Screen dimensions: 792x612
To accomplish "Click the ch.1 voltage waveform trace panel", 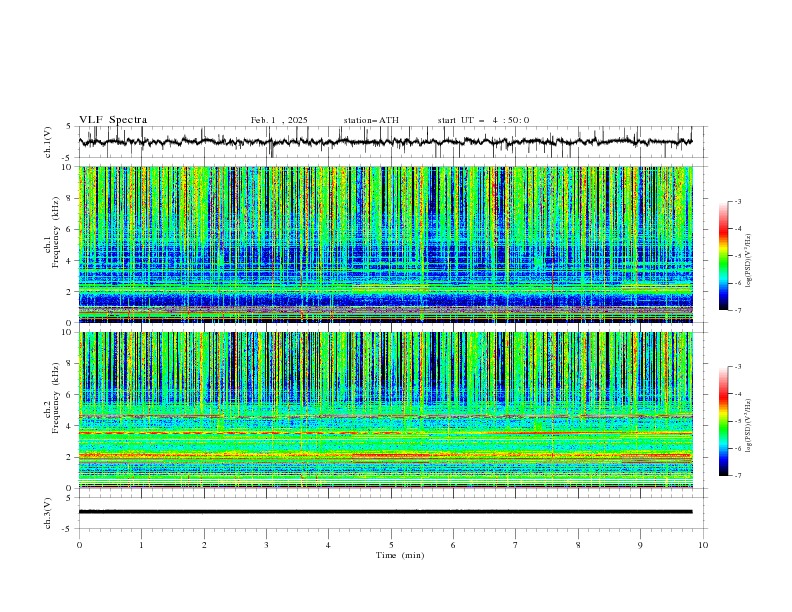I will (391, 142).
